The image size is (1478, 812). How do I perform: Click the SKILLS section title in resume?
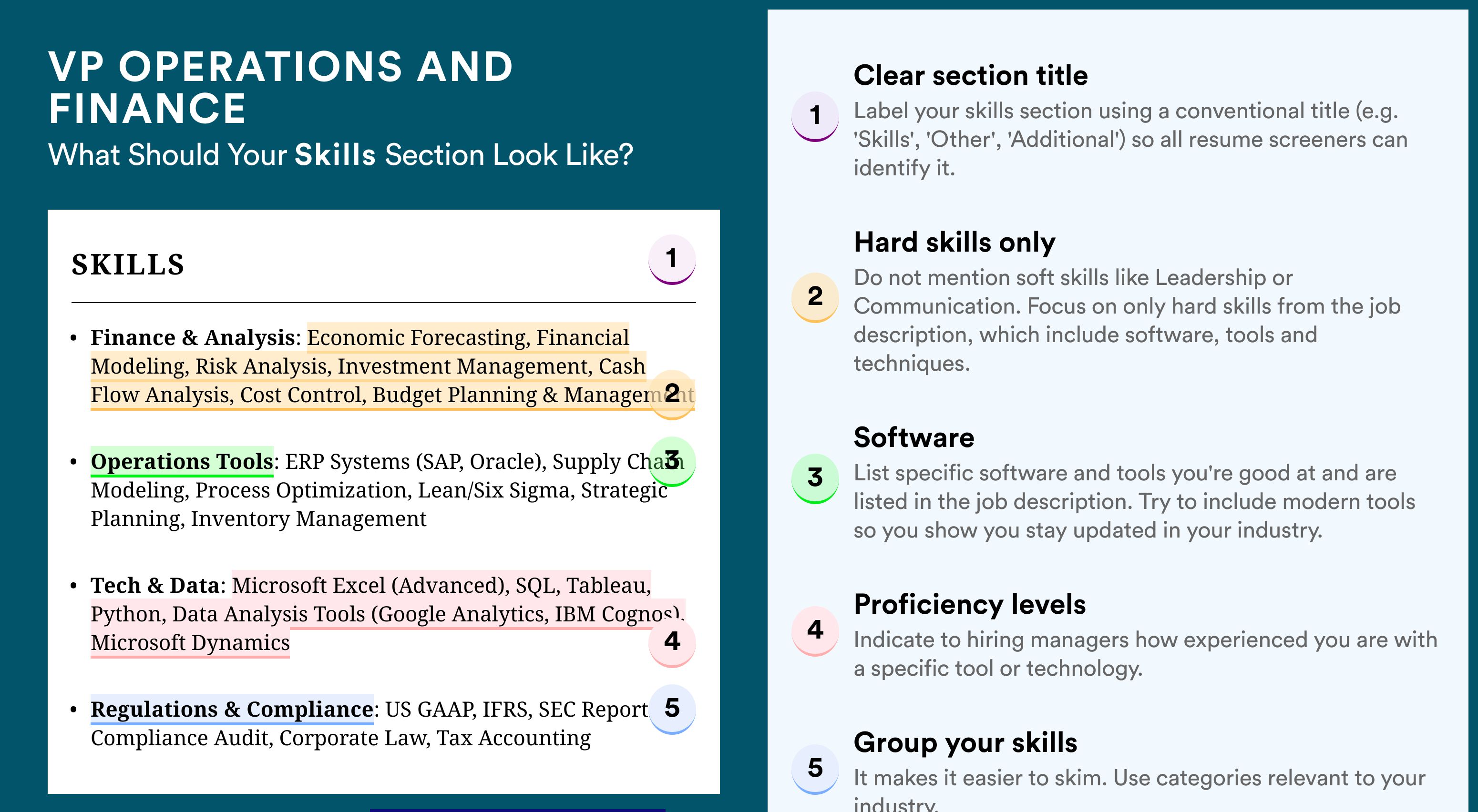coord(128,265)
